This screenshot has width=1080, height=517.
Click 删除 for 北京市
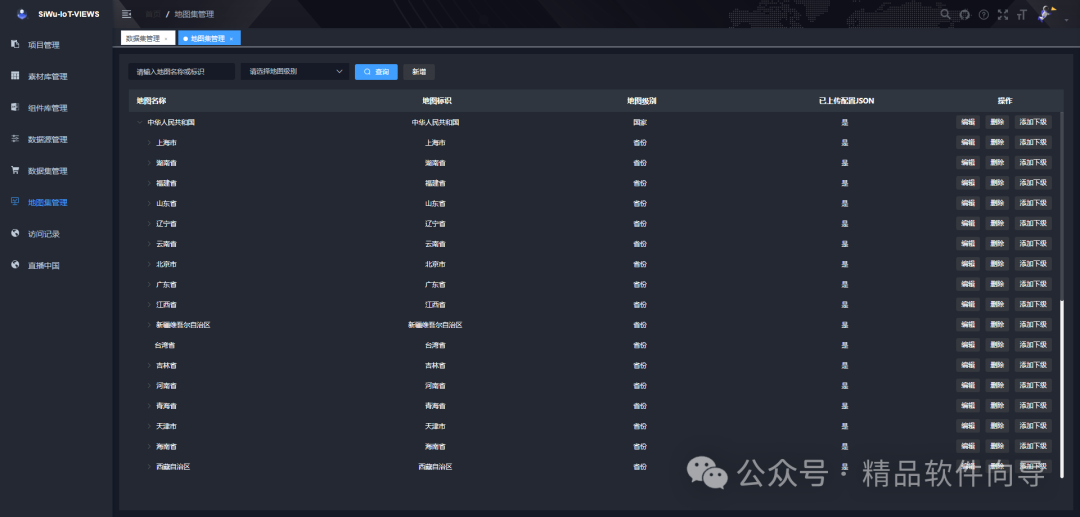(x=997, y=264)
